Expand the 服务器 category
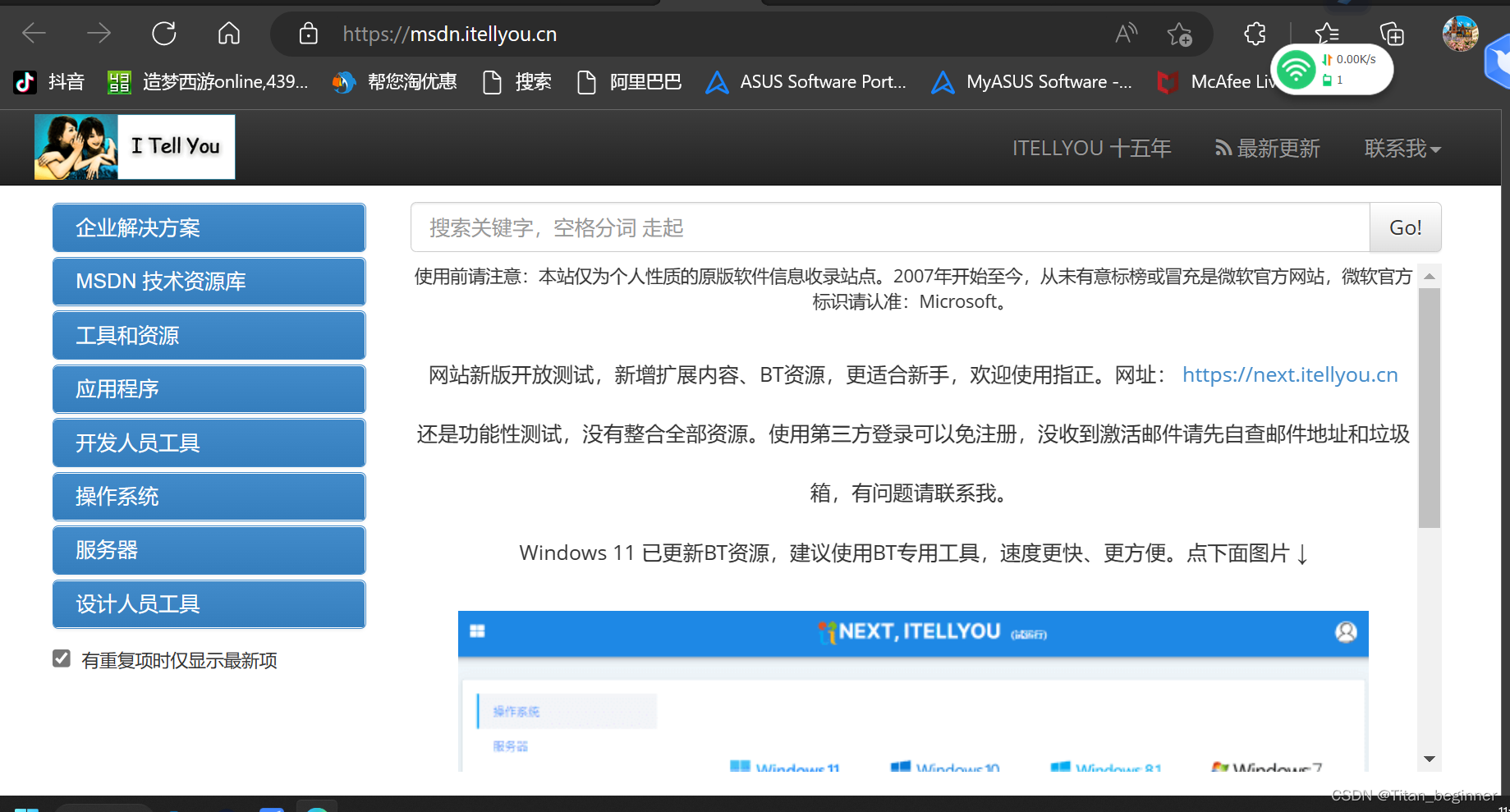This screenshot has width=1510, height=812. click(209, 550)
